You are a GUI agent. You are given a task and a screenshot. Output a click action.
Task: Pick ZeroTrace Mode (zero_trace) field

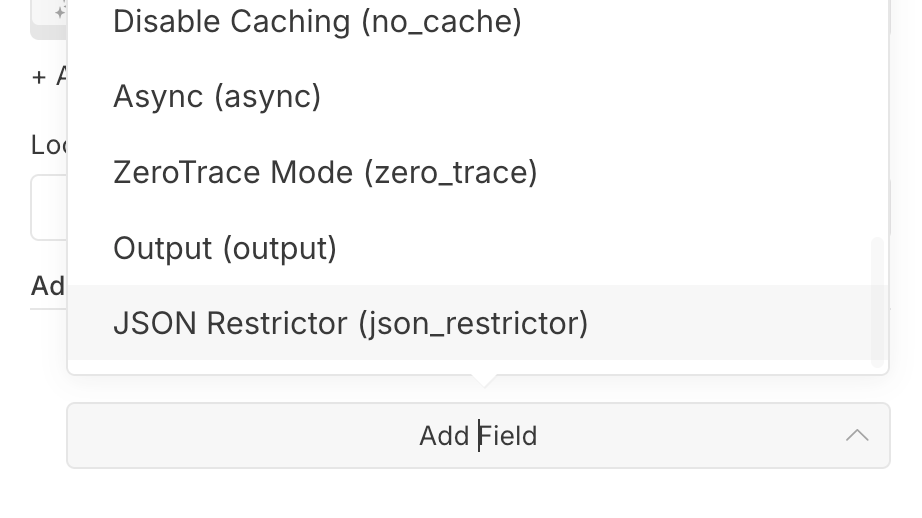pyautogui.click(x=325, y=173)
